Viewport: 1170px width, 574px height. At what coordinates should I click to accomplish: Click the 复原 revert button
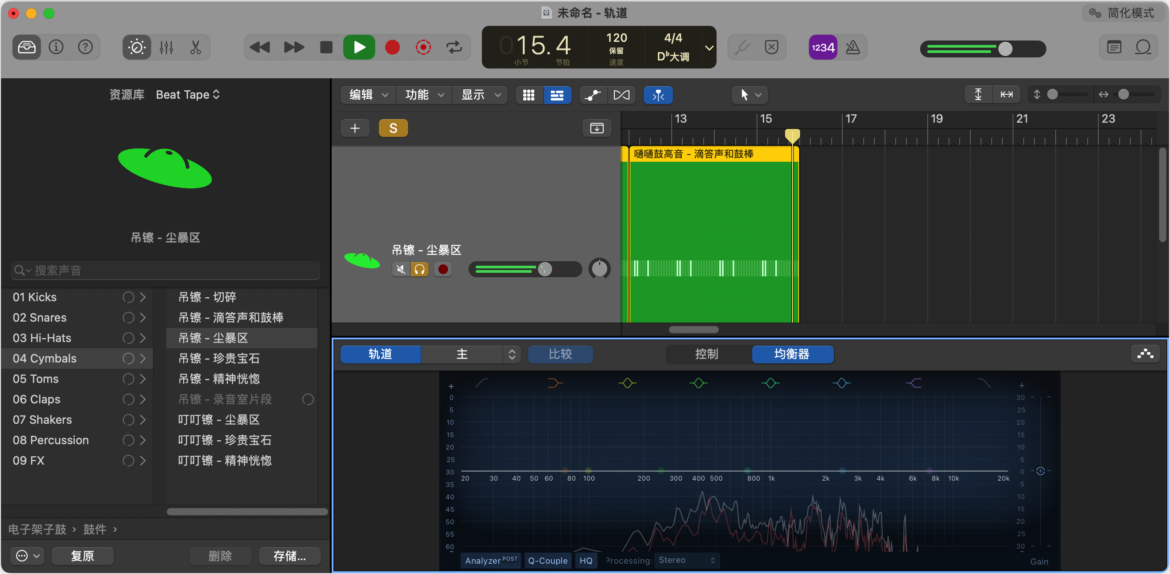pos(82,556)
